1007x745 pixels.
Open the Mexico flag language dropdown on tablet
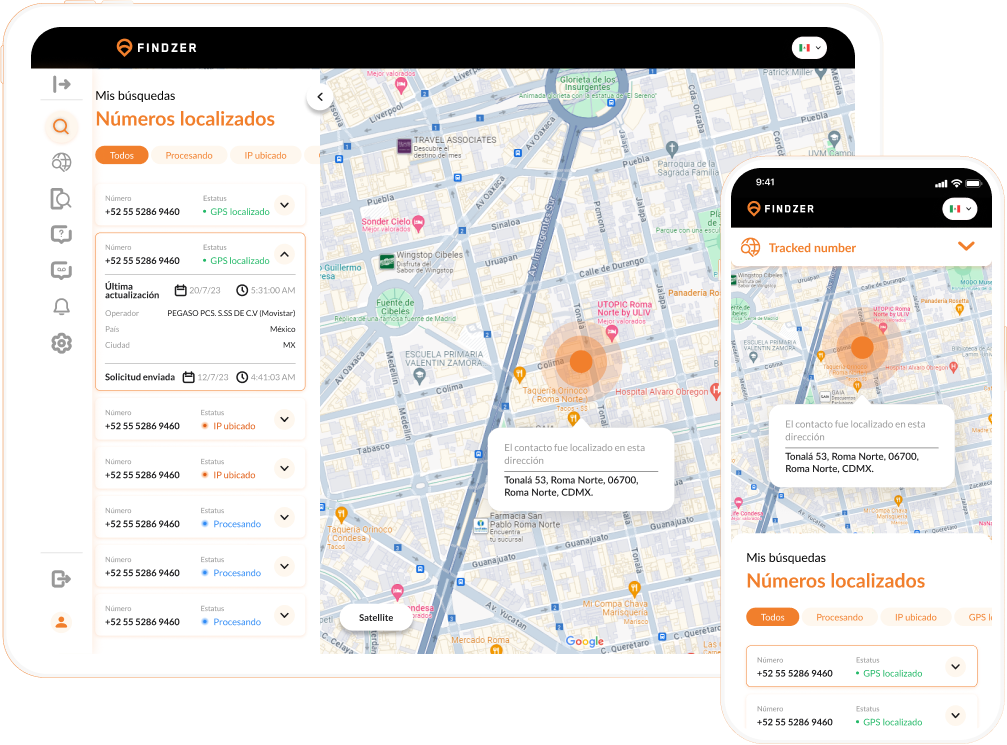click(809, 48)
